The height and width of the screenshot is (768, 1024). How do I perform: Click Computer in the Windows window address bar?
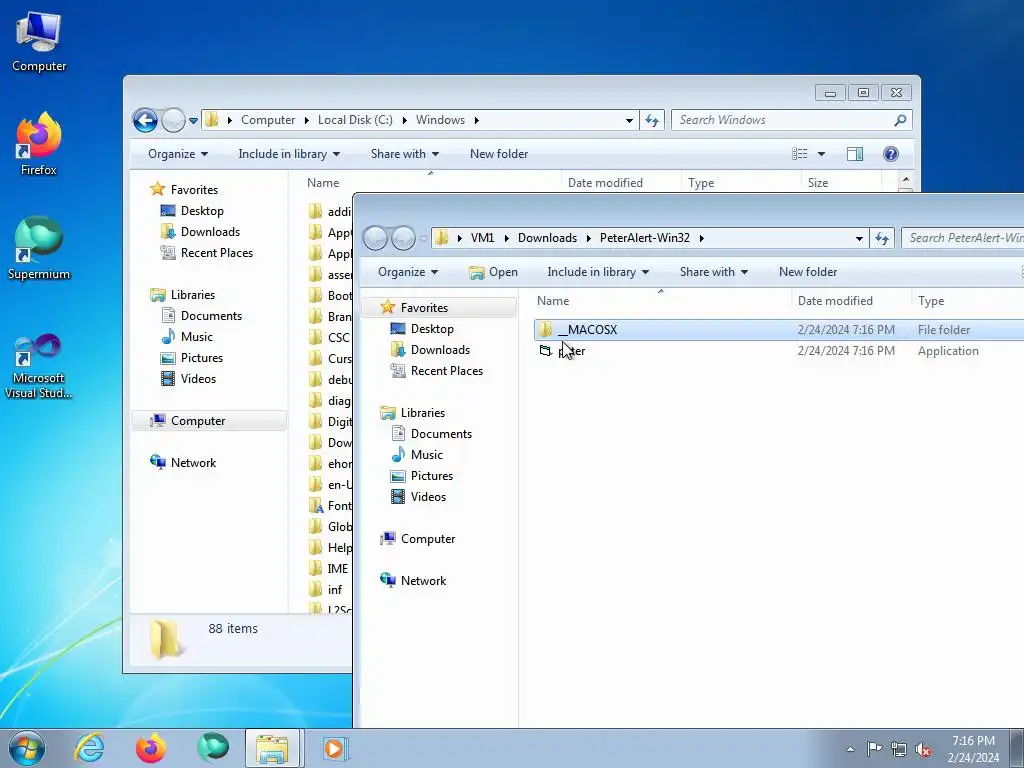268,120
